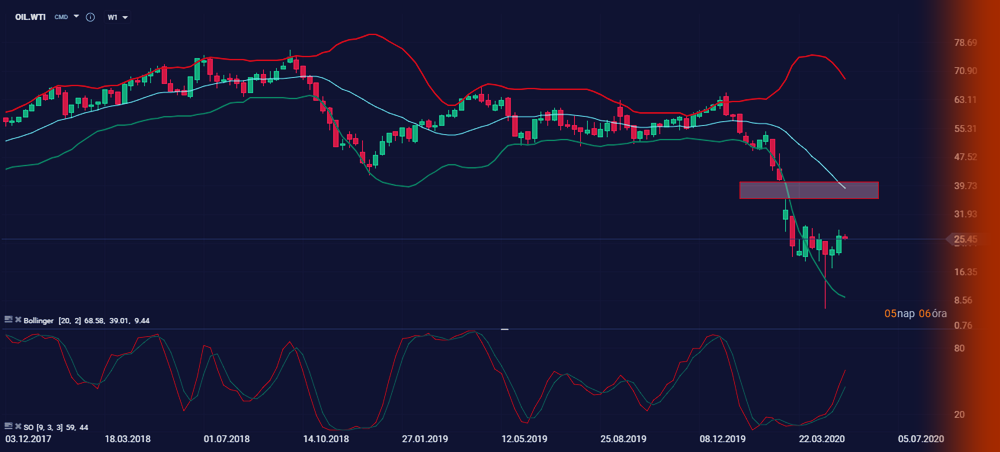Click the 78.69 level on price axis
The height and width of the screenshot is (452, 1000).
click(966, 43)
